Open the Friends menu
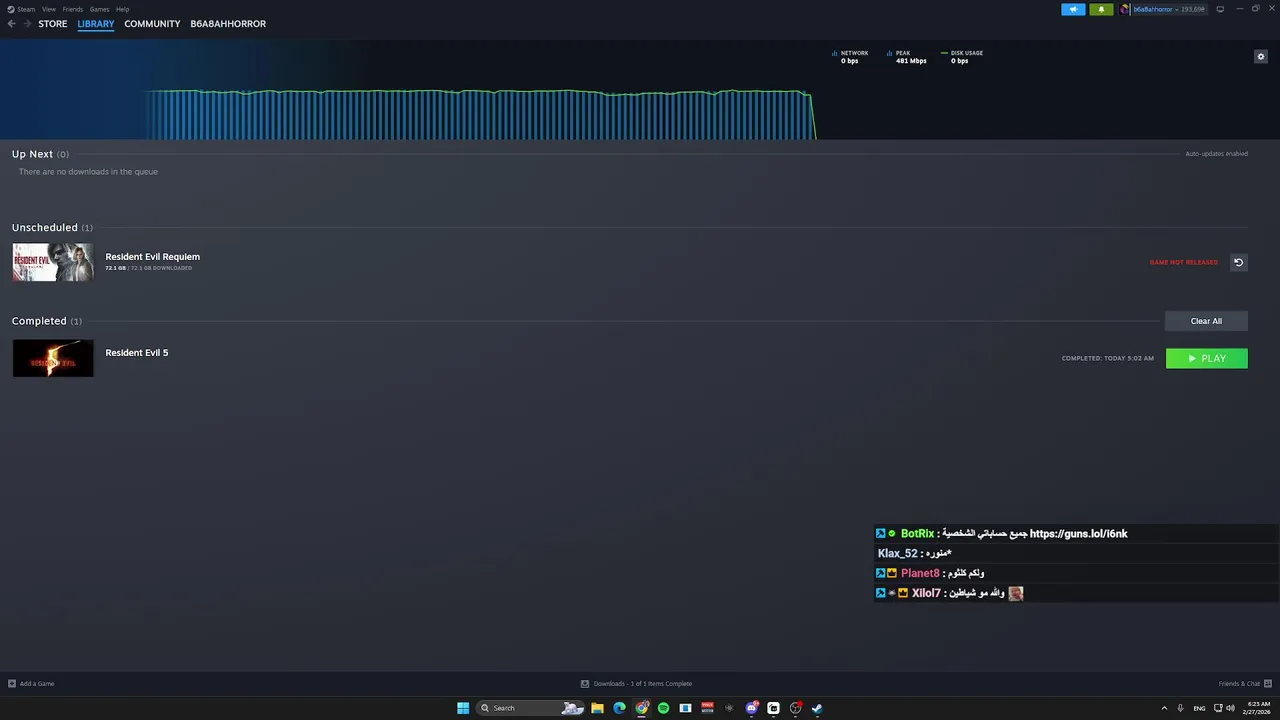The width and height of the screenshot is (1280, 720). pos(73,9)
